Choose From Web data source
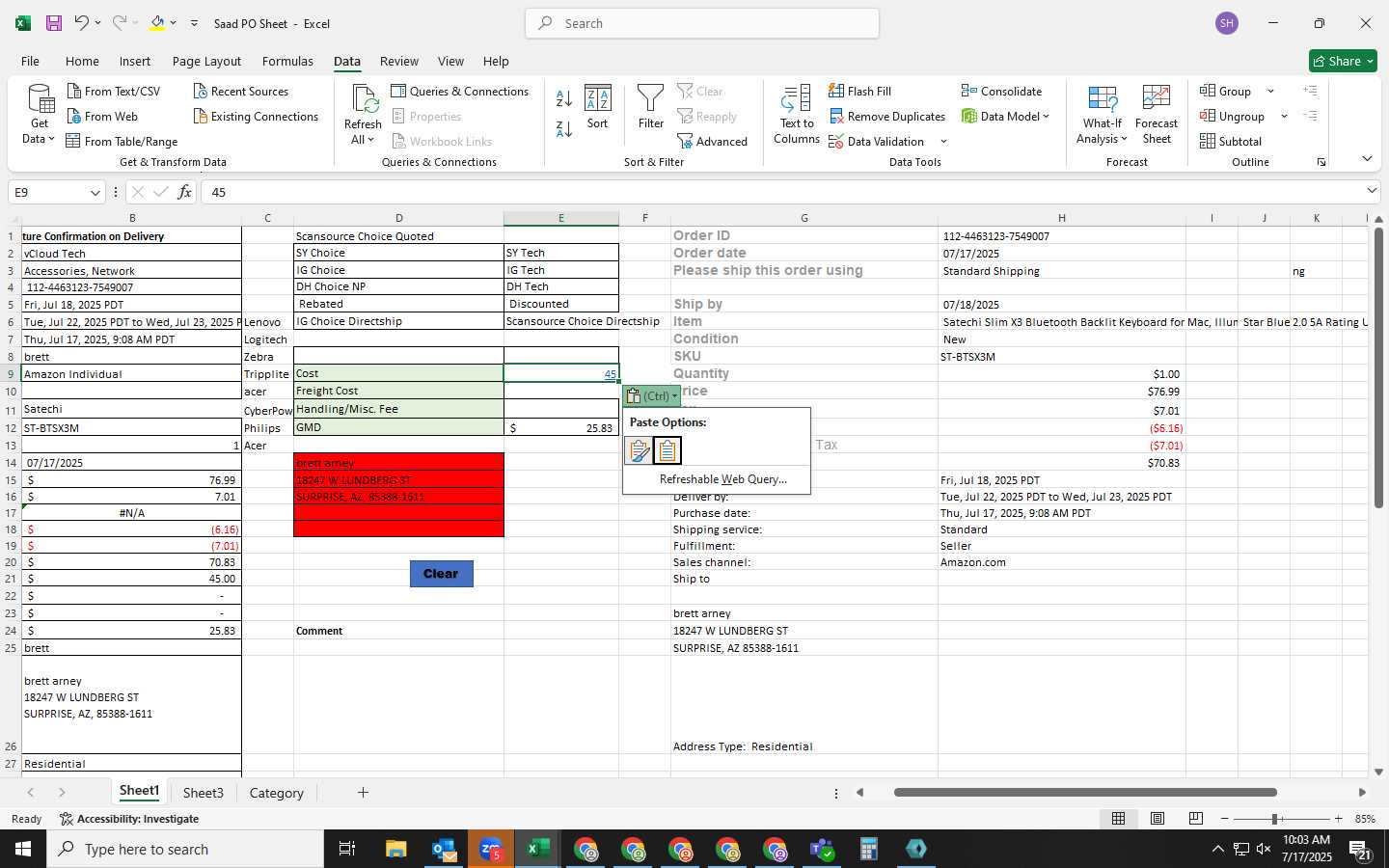Image resolution: width=1389 pixels, height=868 pixels. click(102, 116)
